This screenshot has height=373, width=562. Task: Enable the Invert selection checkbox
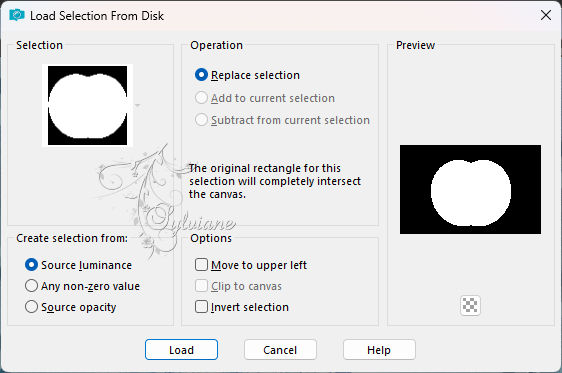(x=242, y=307)
